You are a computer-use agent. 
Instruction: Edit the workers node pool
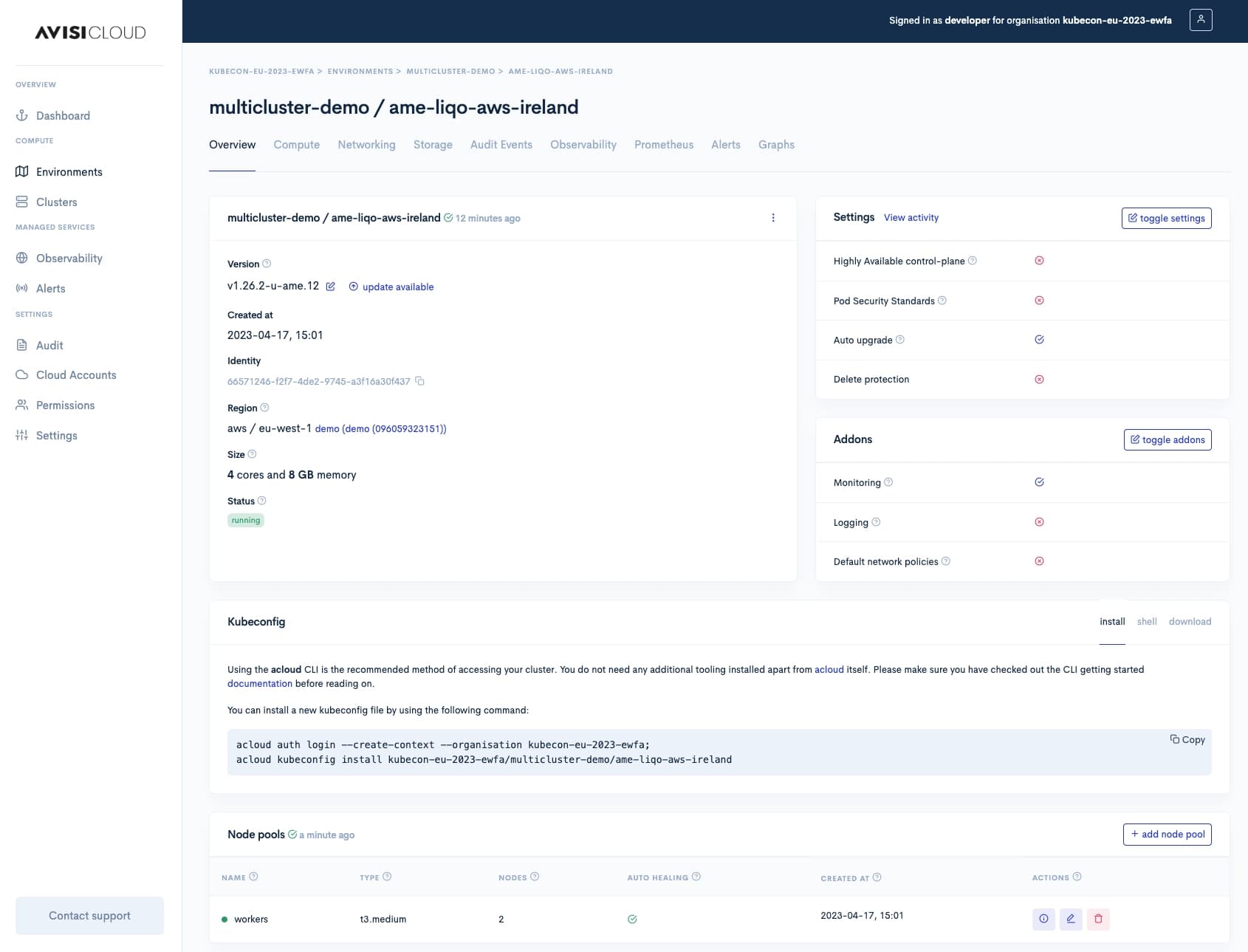(x=1071, y=919)
